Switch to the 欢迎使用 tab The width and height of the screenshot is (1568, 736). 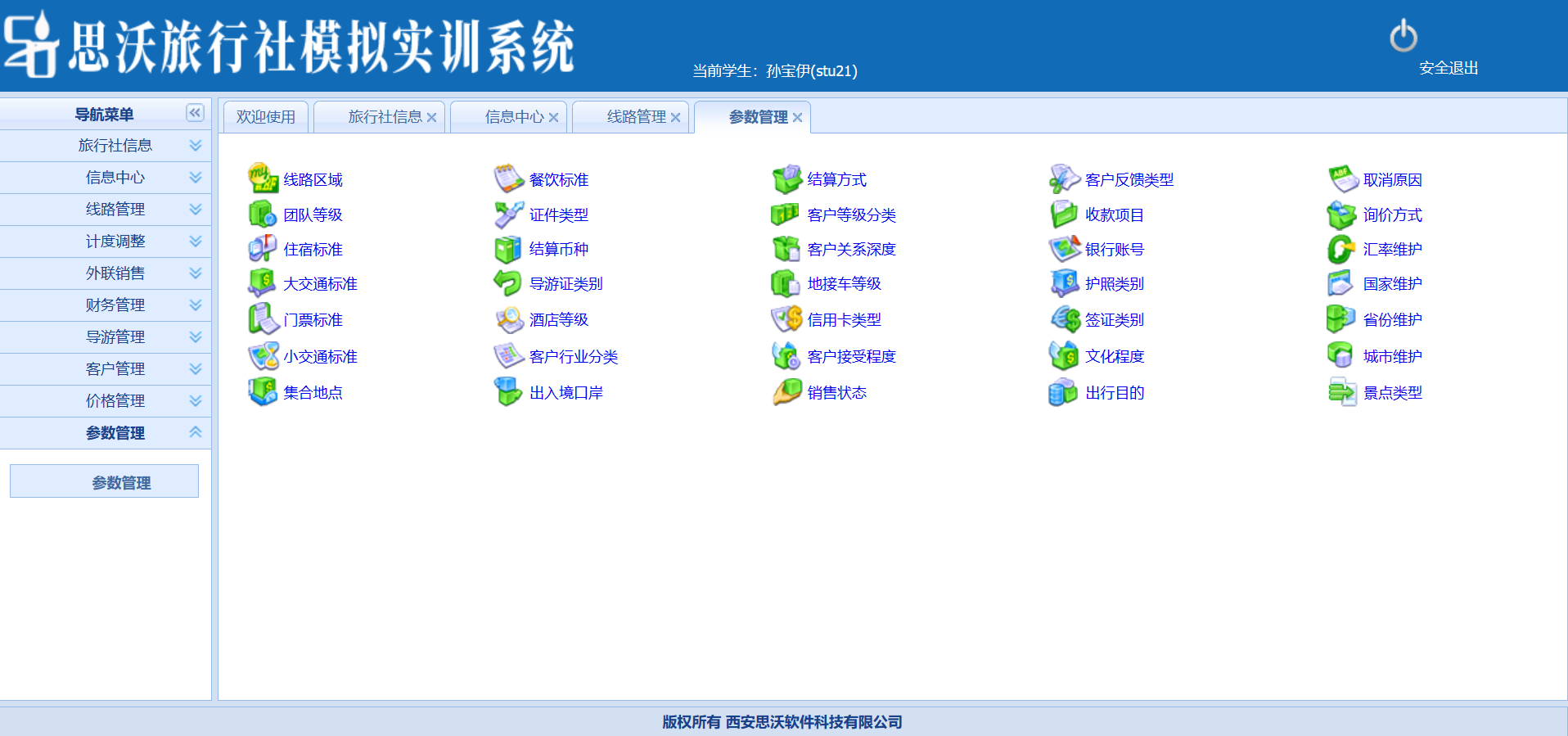coord(266,117)
